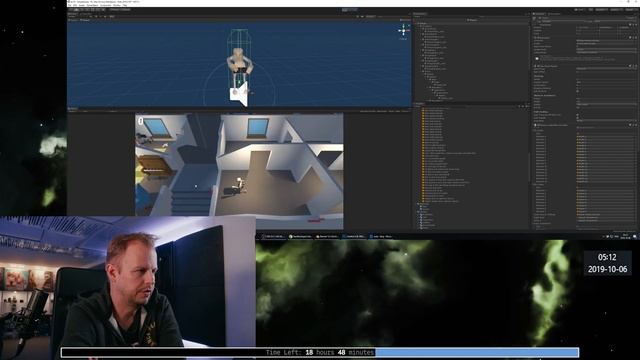The image size is (640, 360).
Task: Switch to the Inspector tab
Action: [540, 13]
